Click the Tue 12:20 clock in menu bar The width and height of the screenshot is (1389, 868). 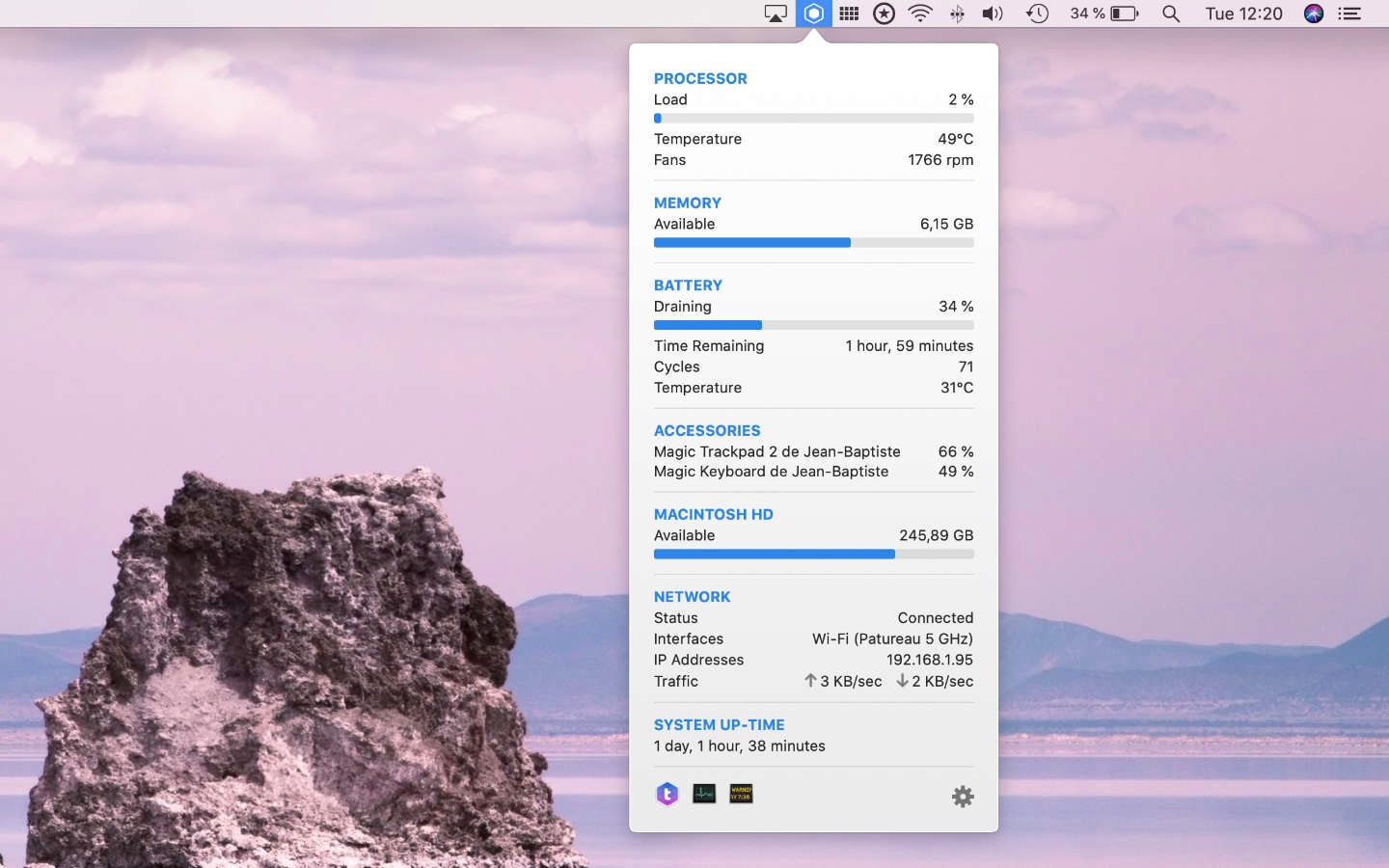[x=1243, y=14]
